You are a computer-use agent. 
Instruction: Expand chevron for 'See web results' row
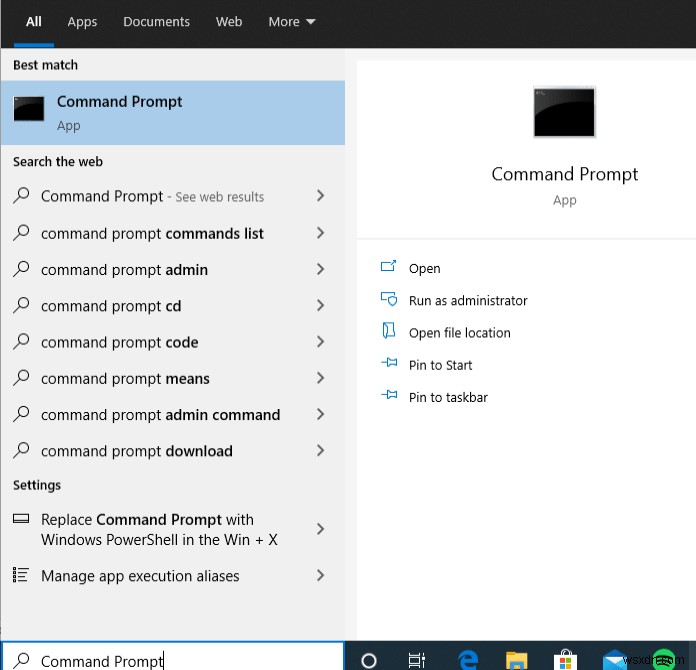click(320, 195)
